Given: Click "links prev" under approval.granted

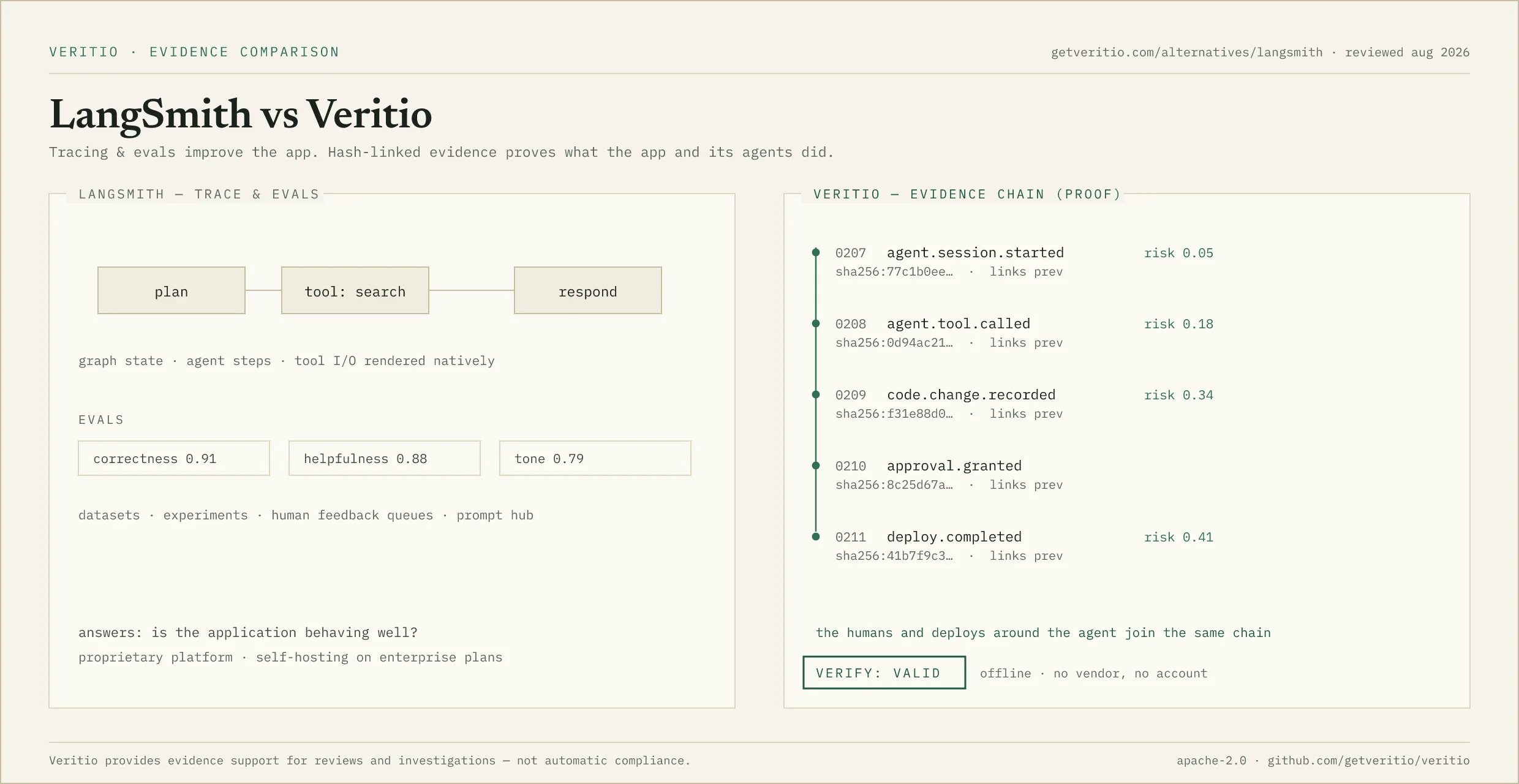Looking at the screenshot, I should [x=1026, y=484].
